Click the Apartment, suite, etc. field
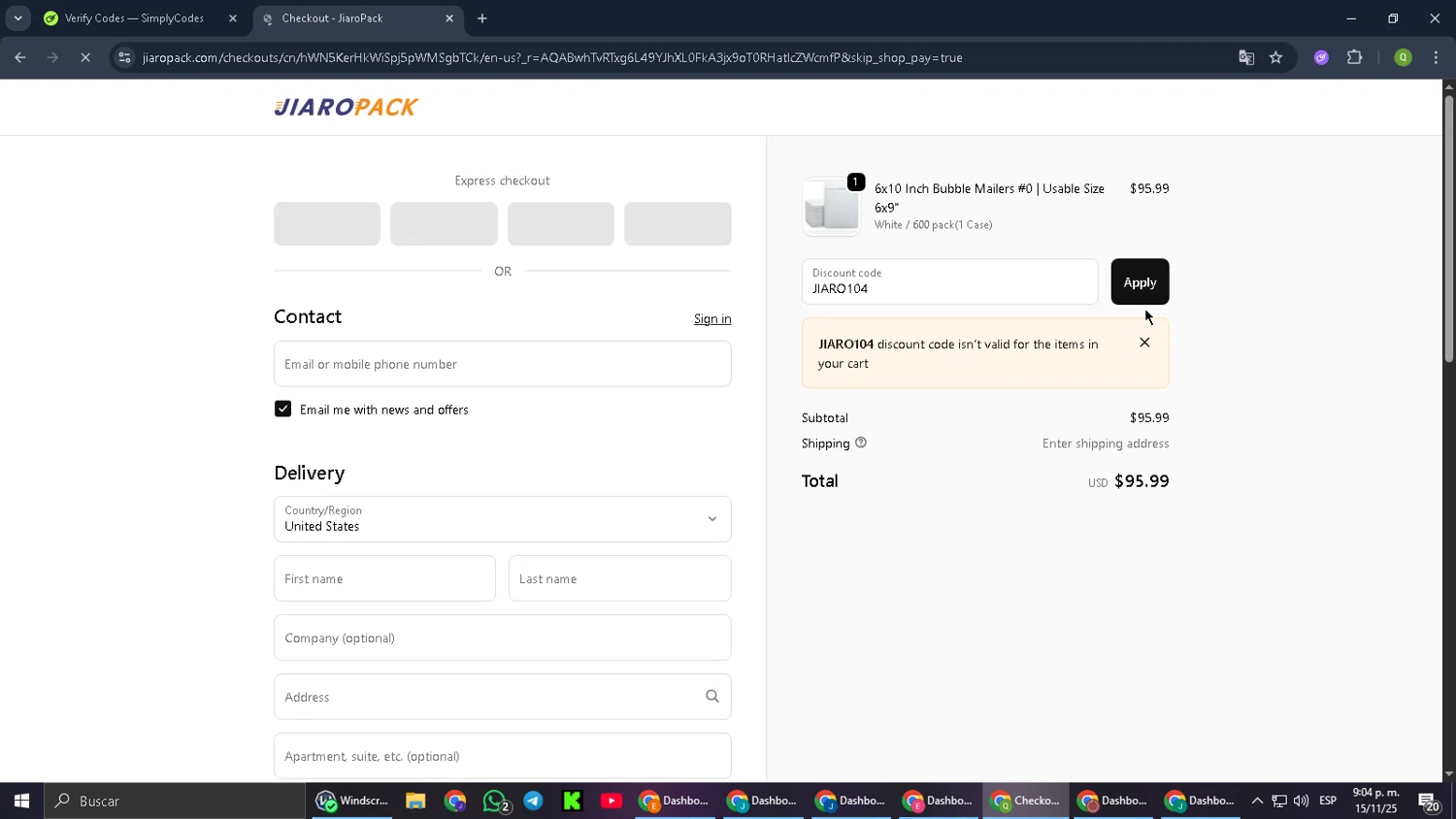The height and width of the screenshot is (819, 1456). [x=502, y=756]
